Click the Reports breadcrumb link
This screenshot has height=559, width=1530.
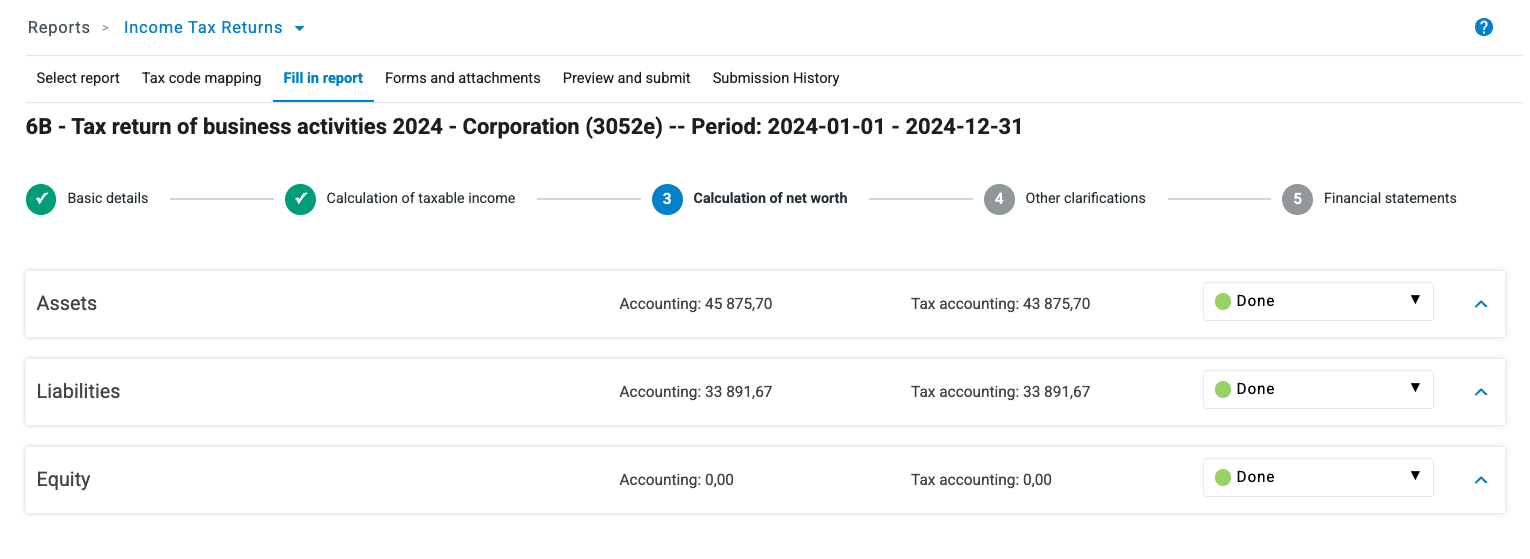[59, 28]
